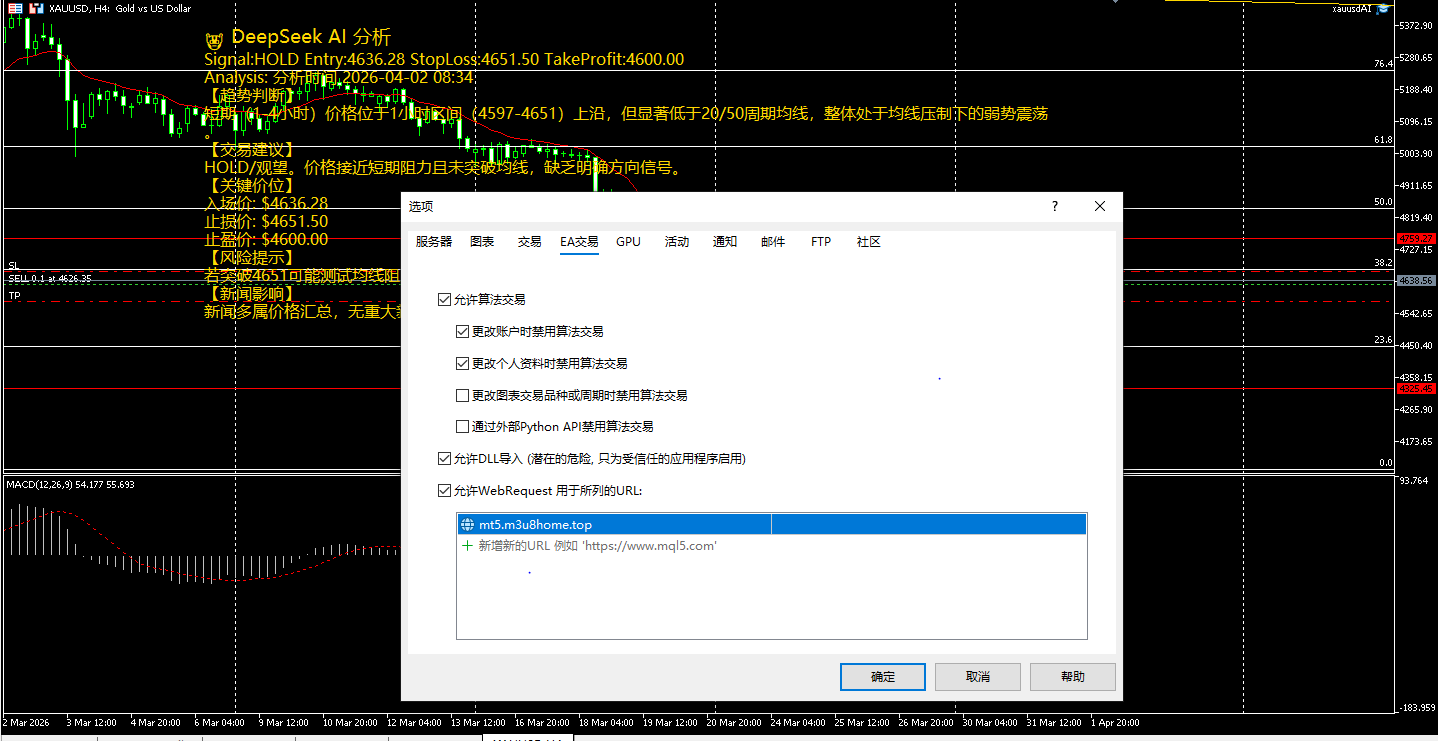Uncheck 更改账户时禁用算法交易
1438x741 pixels.
click(x=462, y=331)
